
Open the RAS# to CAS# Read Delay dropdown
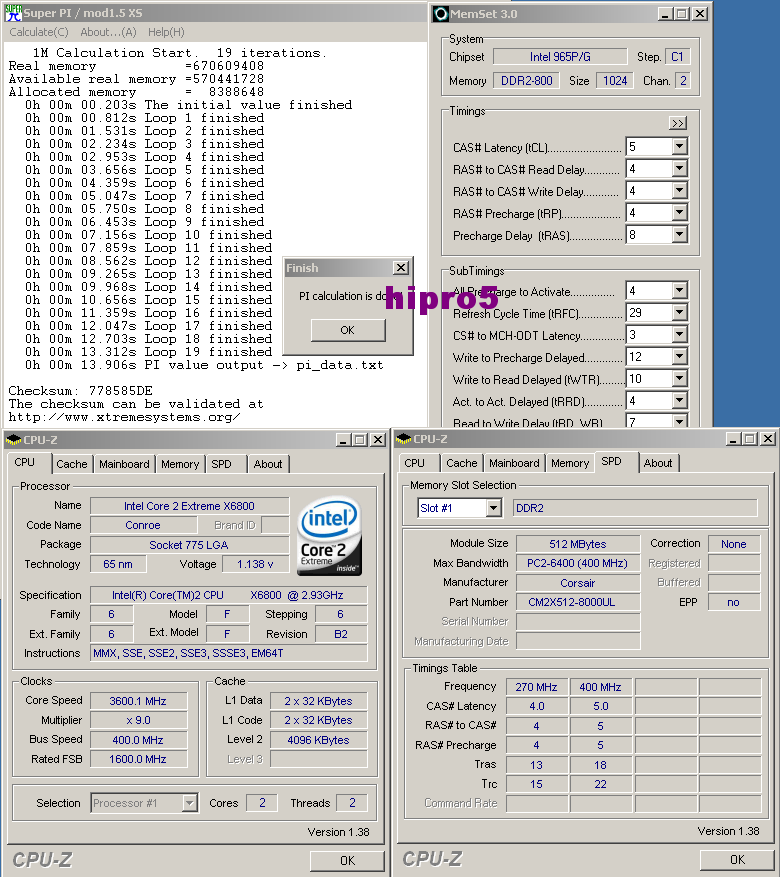click(x=679, y=168)
